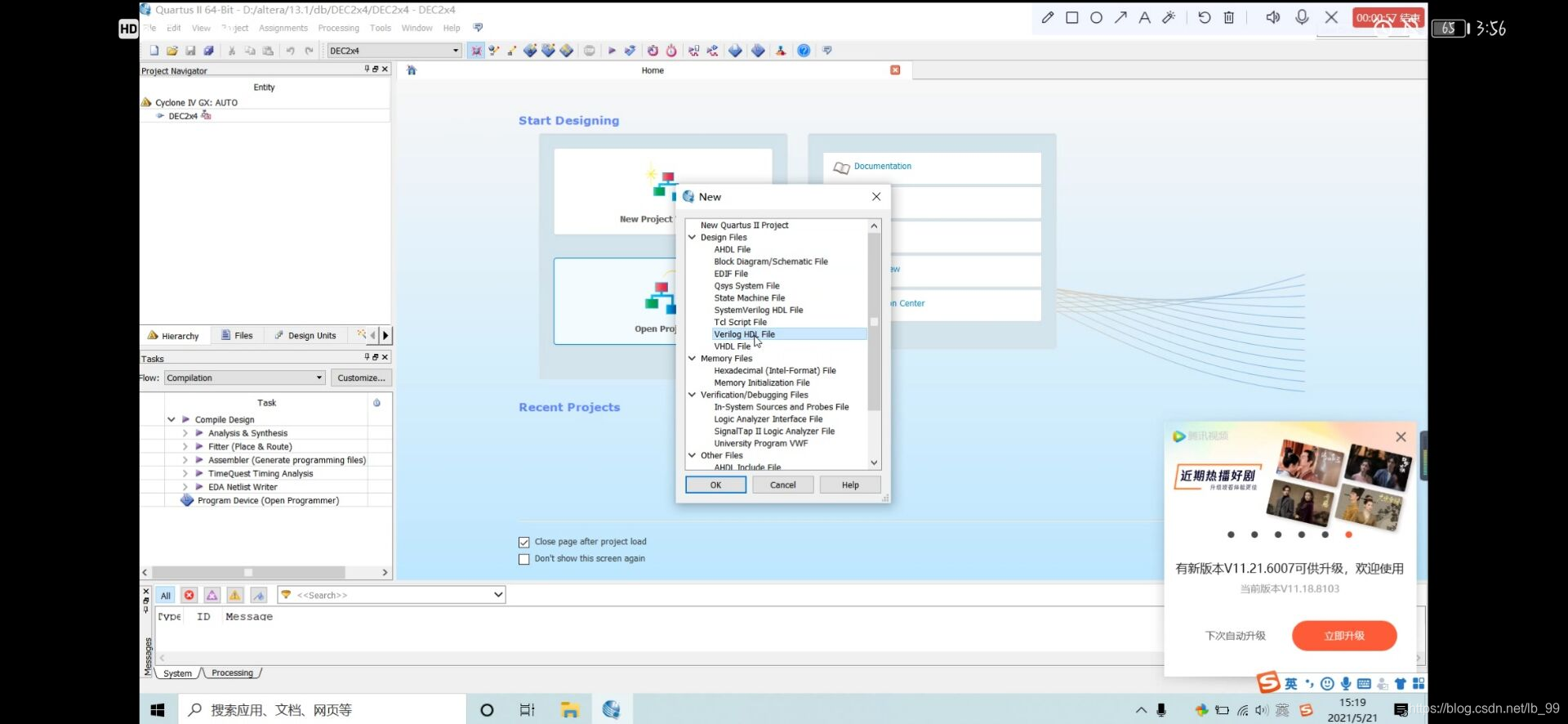The height and width of the screenshot is (724, 1568).
Task: Click the Open file toolbar icon
Action: coord(171,51)
